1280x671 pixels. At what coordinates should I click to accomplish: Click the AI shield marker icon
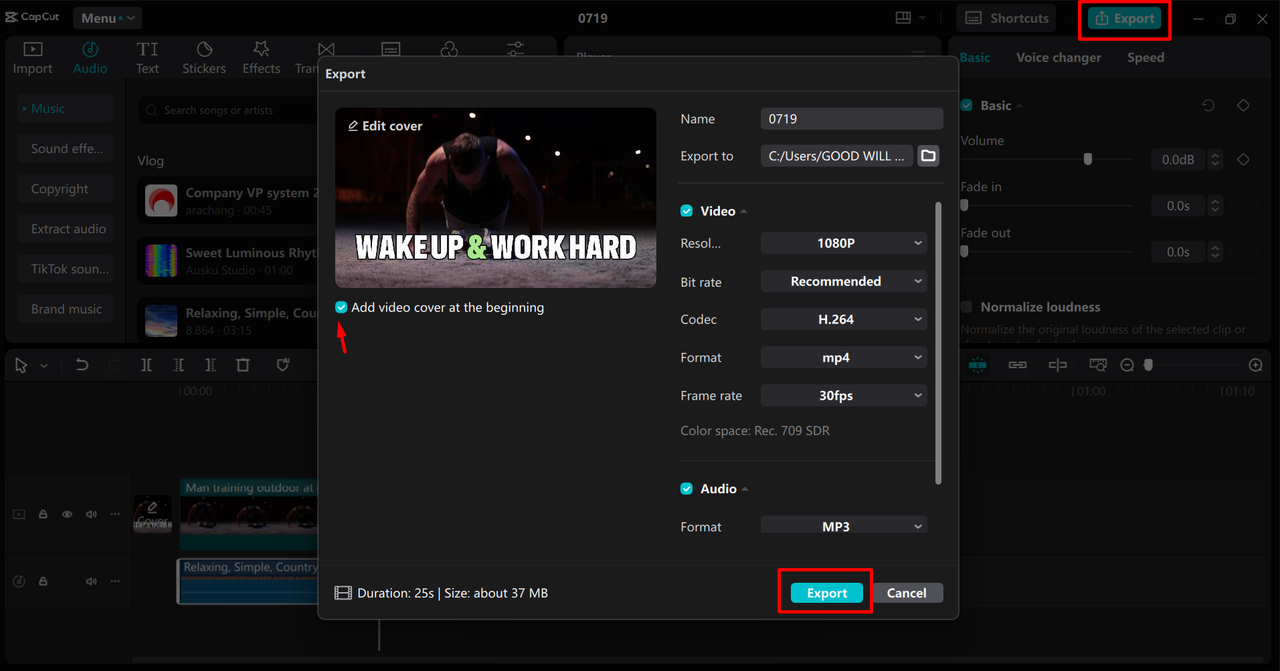tap(283, 366)
